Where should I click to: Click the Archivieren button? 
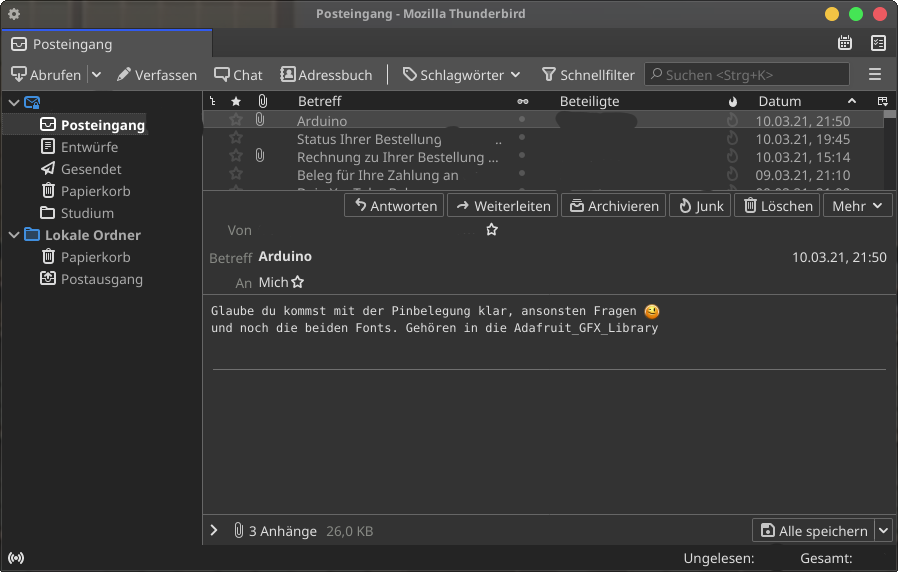pyautogui.click(x=613, y=206)
